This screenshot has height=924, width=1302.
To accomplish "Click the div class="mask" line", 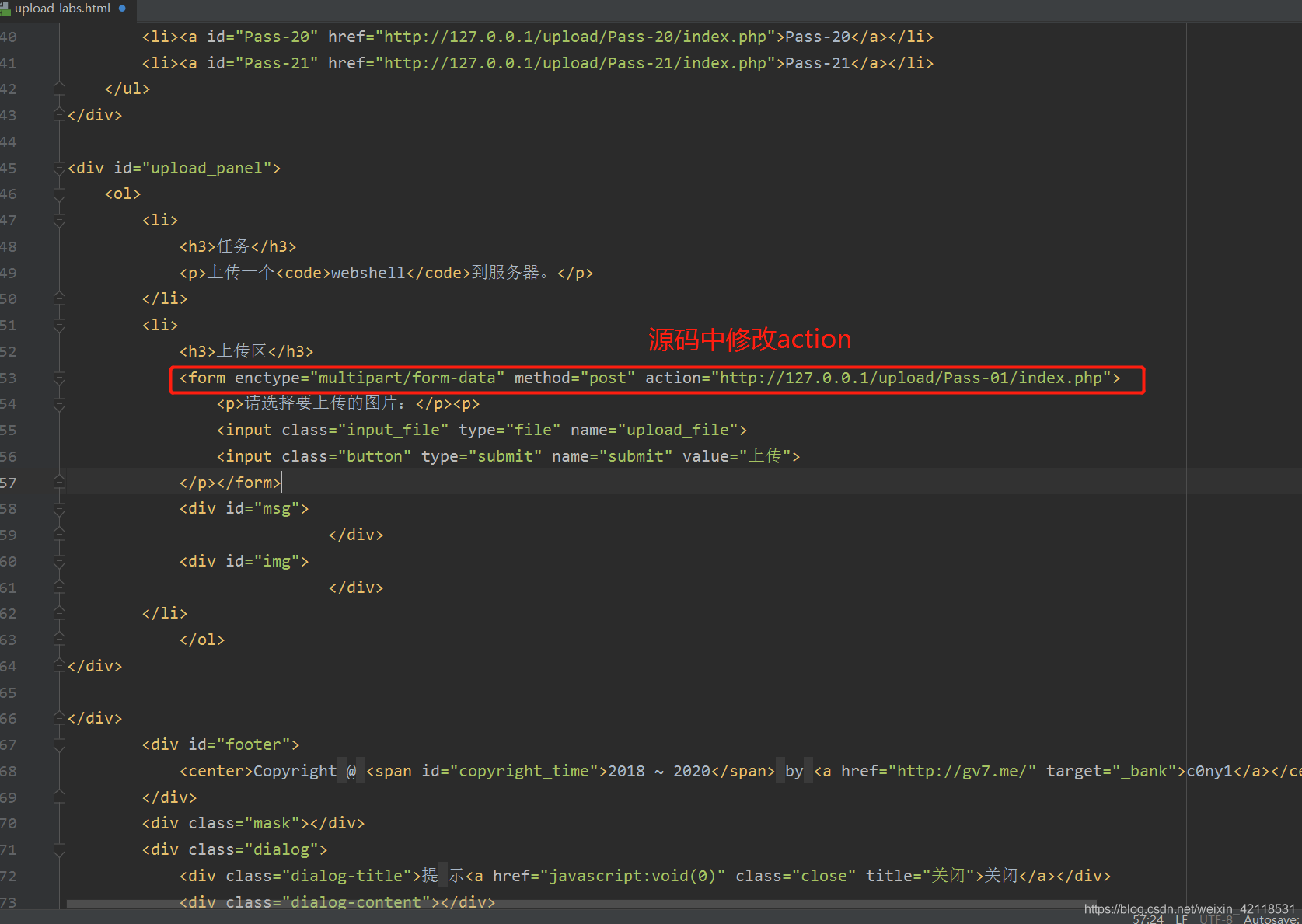I will [x=253, y=823].
